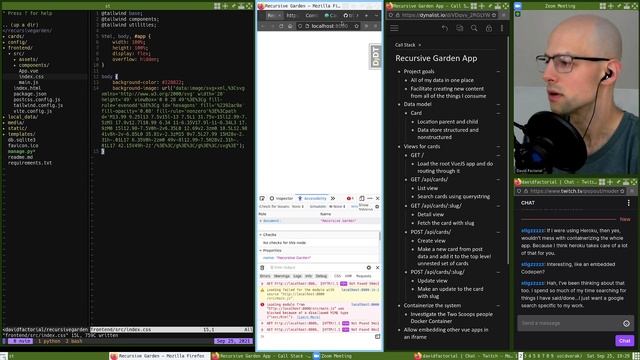Click the red error count badge in devtools
The width and height of the screenshot is (640, 360).
[x=350, y=198]
